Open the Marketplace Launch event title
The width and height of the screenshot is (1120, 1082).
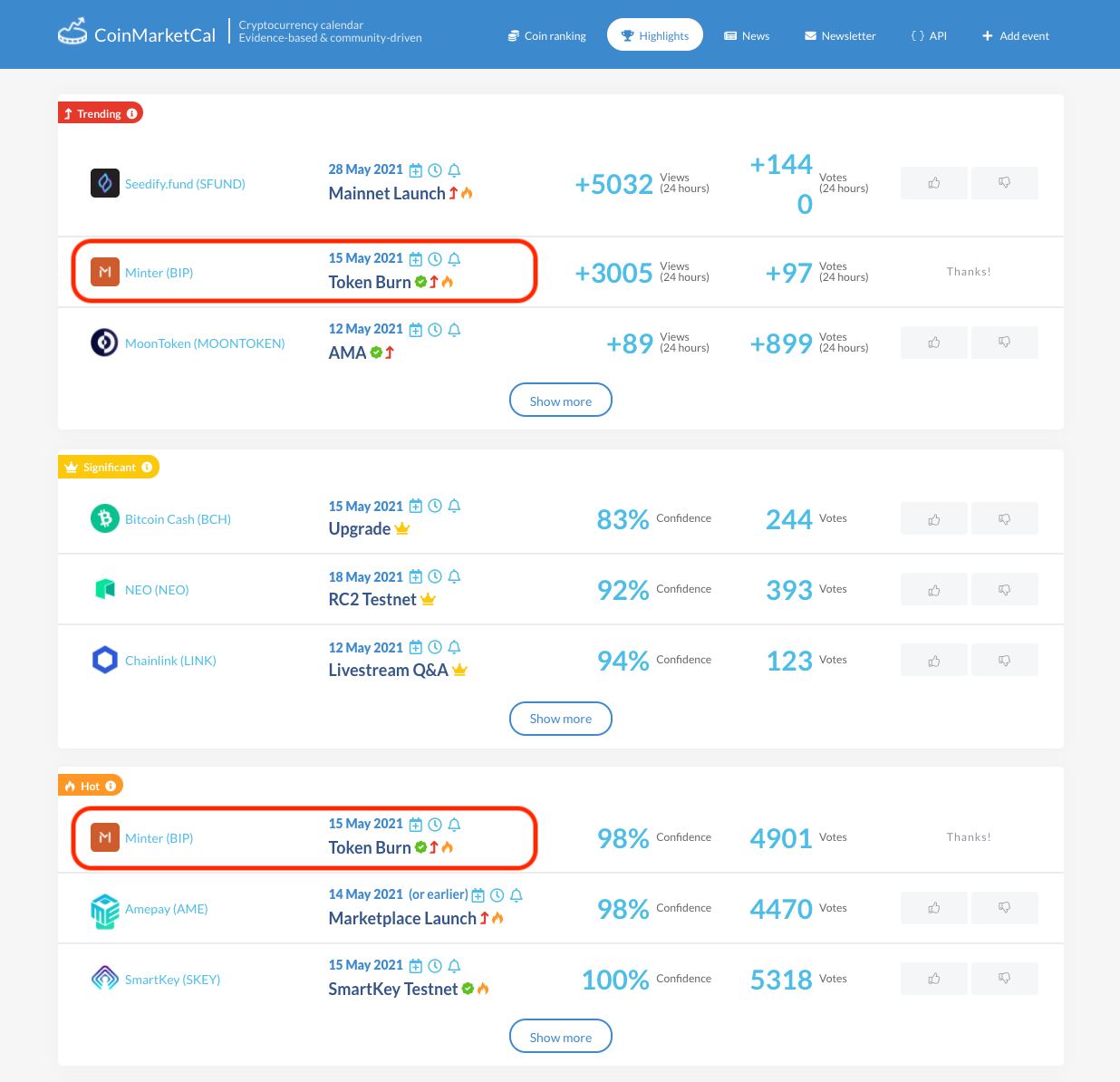pyautogui.click(x=402, y=918)
